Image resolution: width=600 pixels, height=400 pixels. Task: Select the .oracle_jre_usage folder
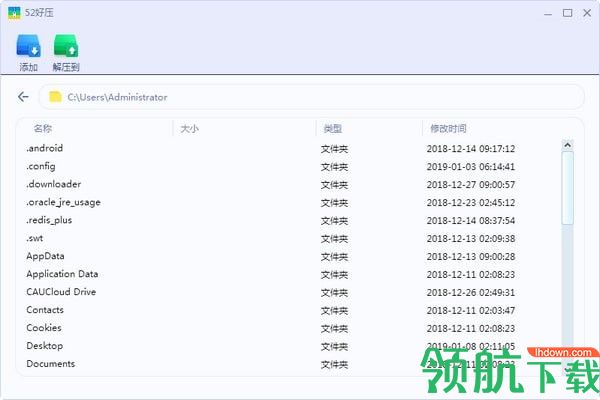click(x=64, y=202)
